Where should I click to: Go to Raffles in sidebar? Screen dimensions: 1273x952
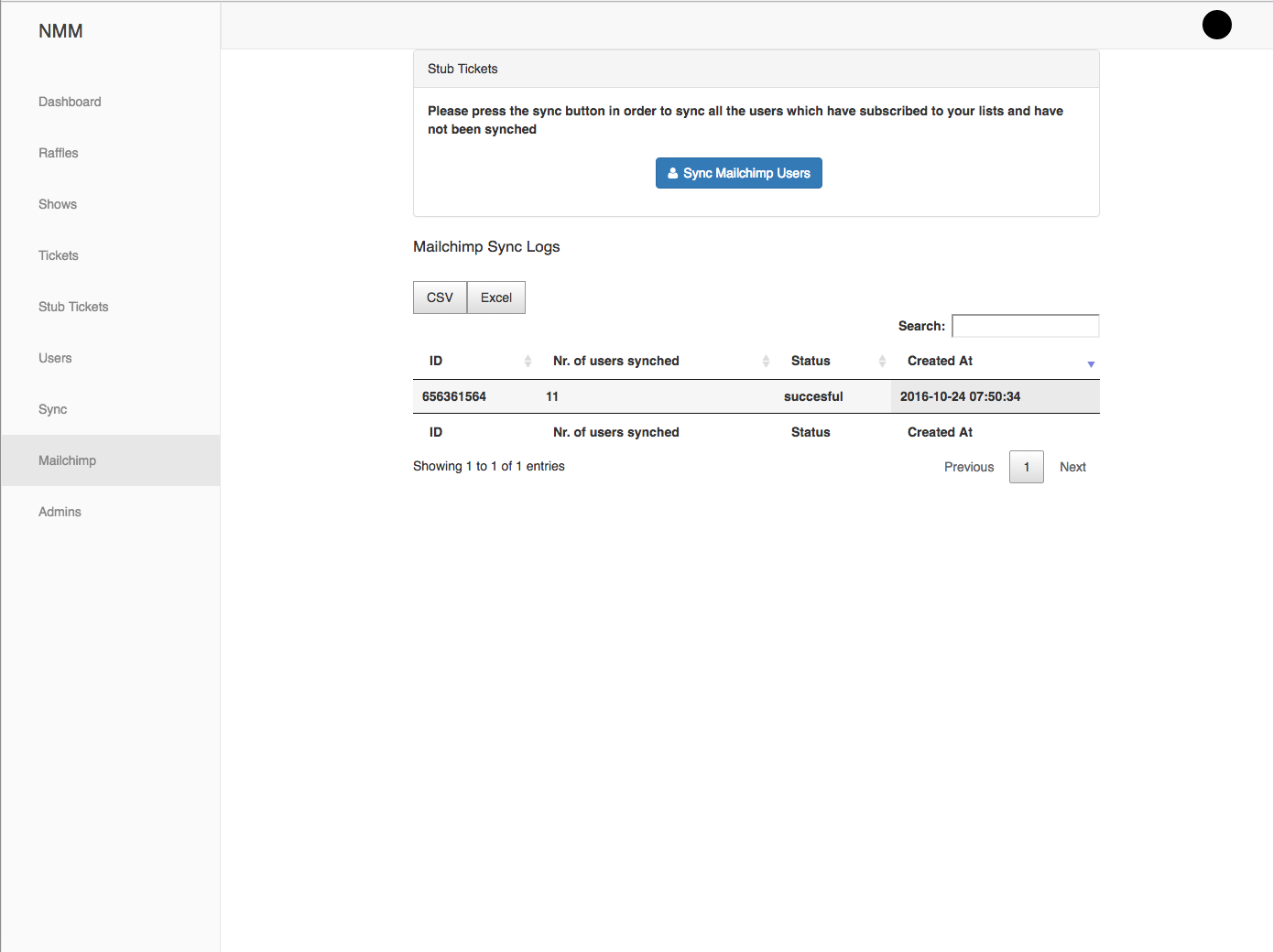click(x=59, y=153)
